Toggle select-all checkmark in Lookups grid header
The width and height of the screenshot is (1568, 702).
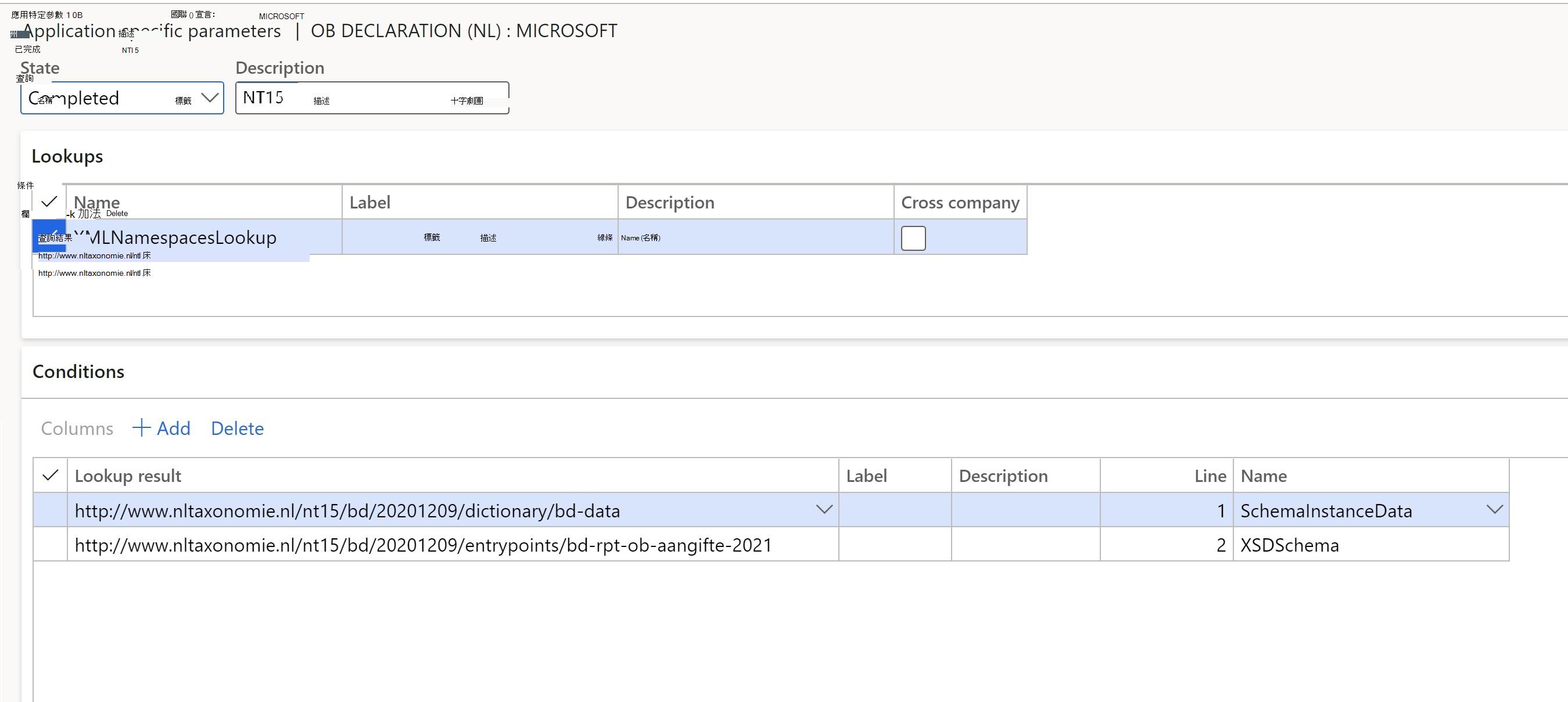point(49,202)
